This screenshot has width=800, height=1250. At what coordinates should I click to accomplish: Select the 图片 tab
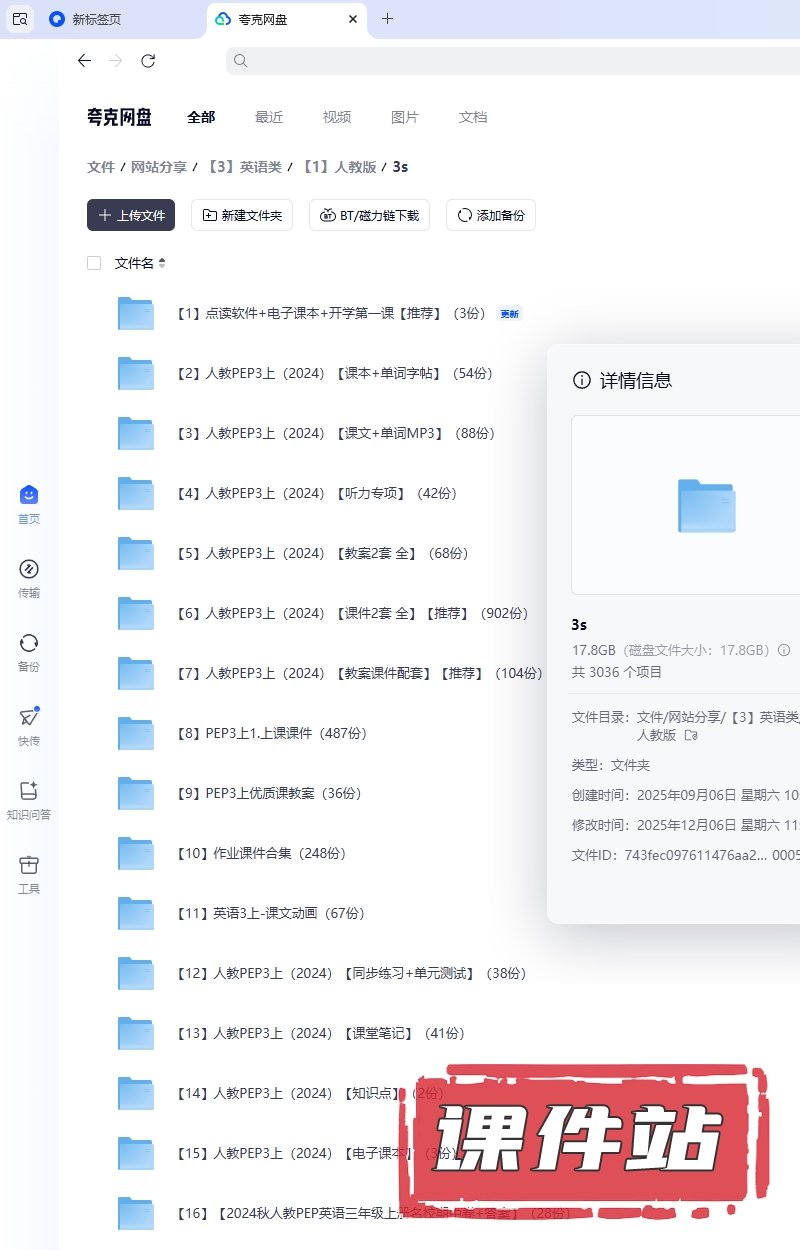405,117
